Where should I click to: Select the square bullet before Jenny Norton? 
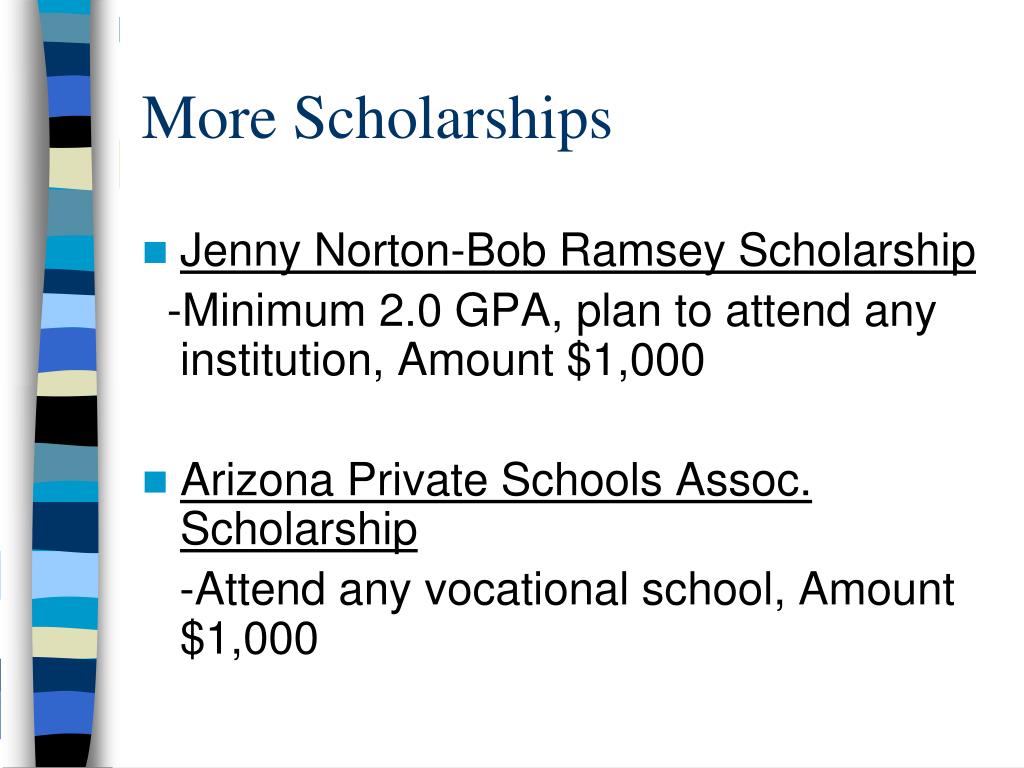point(155,253)
